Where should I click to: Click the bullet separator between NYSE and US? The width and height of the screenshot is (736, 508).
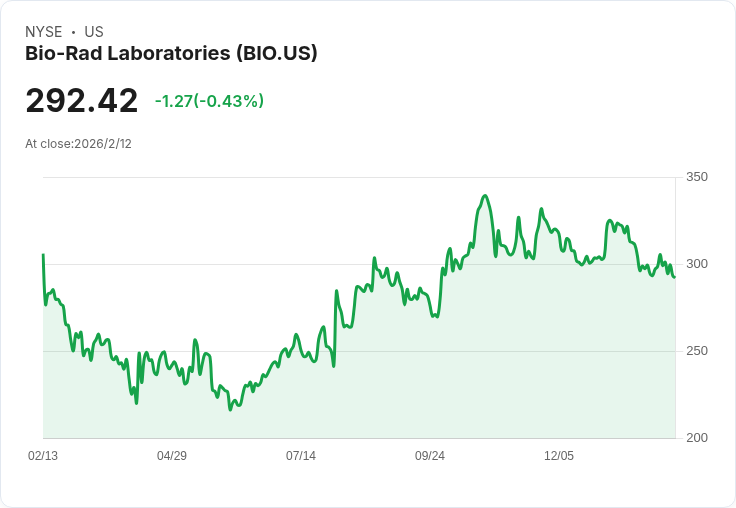(x=73, y=32)
